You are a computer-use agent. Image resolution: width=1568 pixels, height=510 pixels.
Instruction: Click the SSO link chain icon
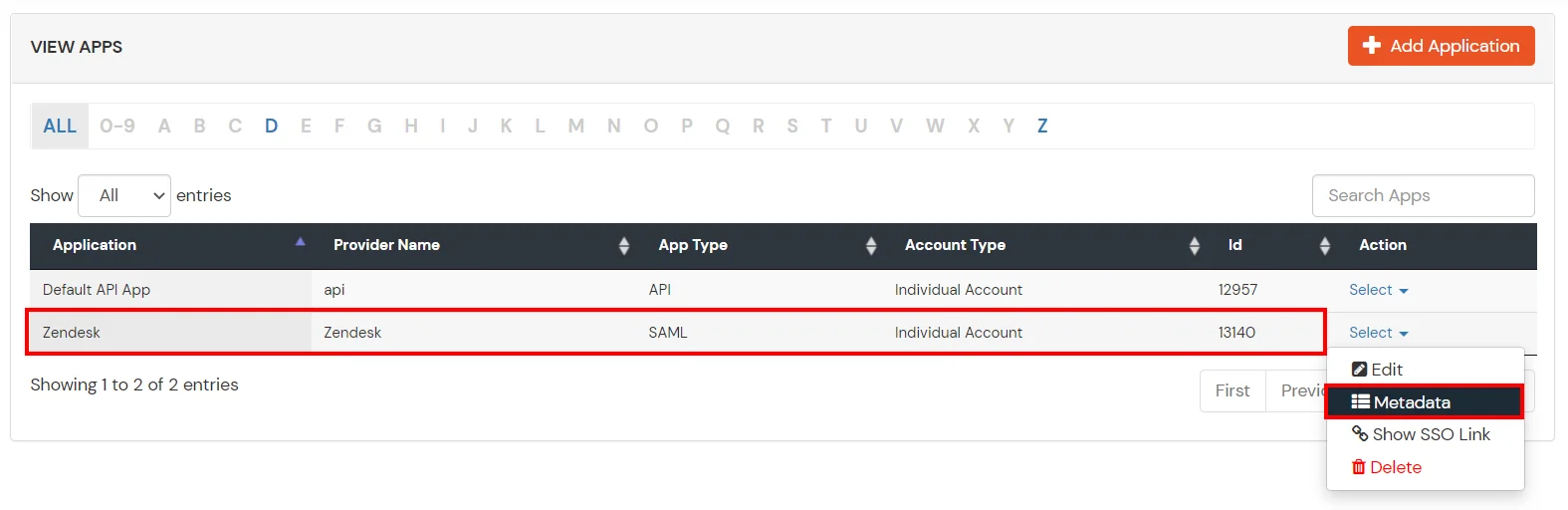tap(1360, 434)
